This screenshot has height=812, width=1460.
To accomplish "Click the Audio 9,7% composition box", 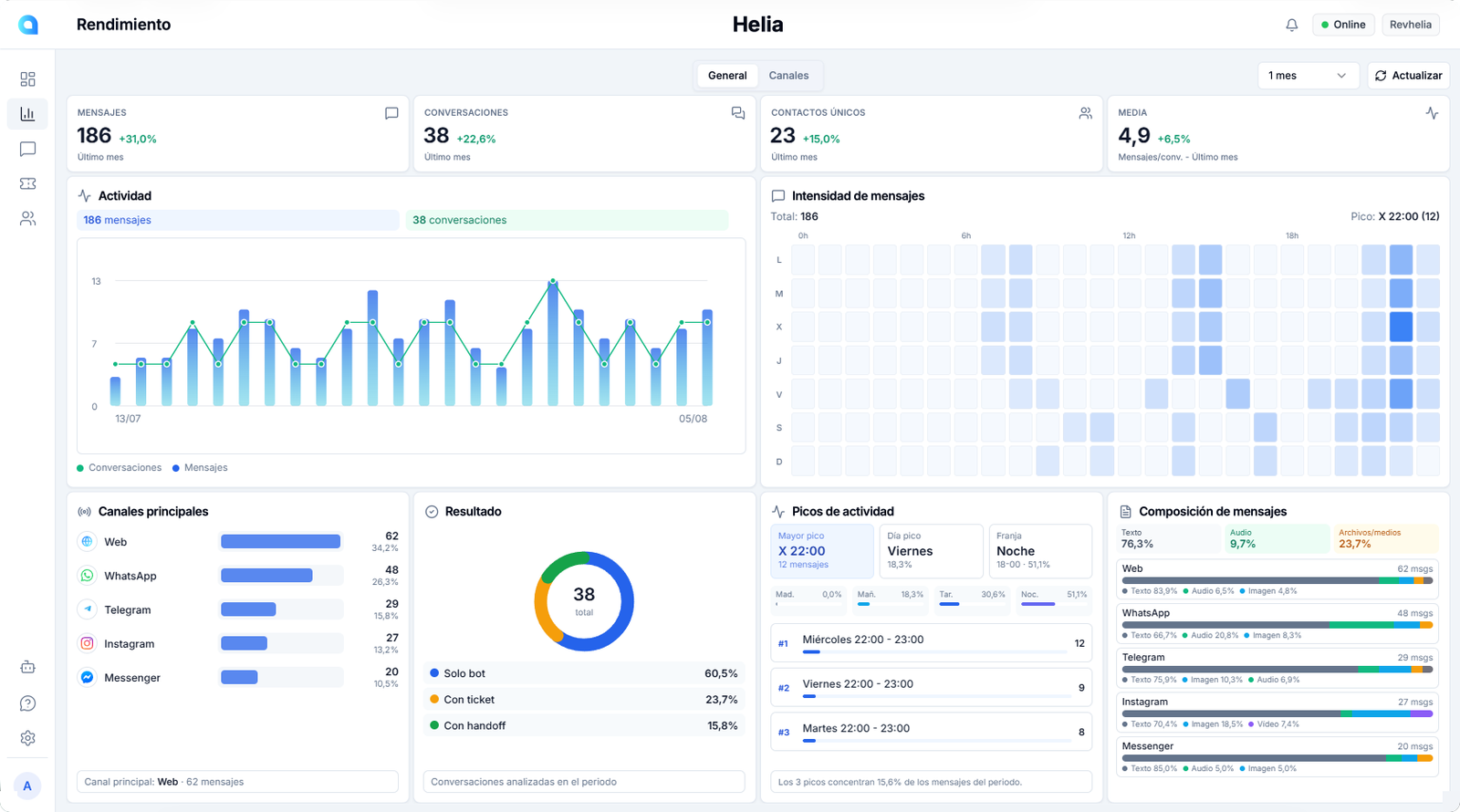I will (1277, 538).
